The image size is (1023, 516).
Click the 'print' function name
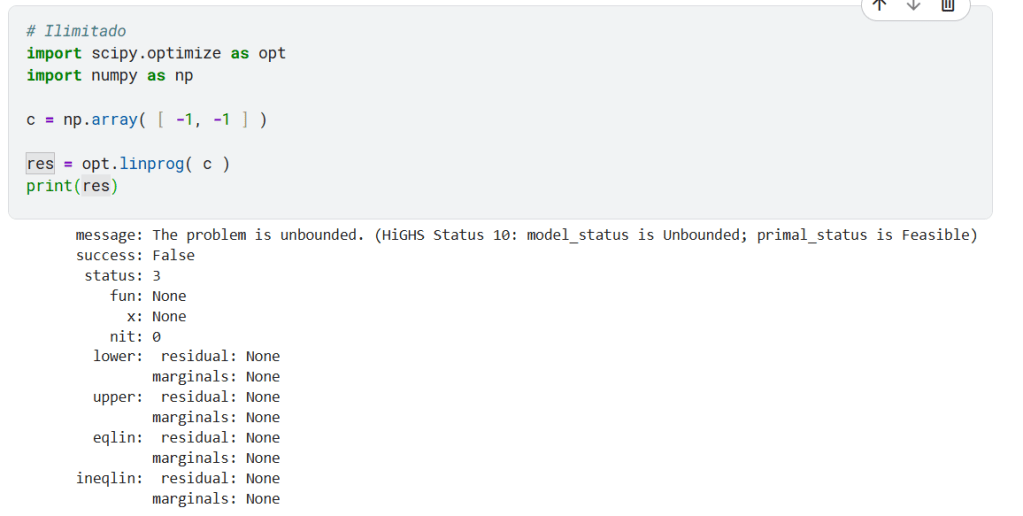point(47,185)
